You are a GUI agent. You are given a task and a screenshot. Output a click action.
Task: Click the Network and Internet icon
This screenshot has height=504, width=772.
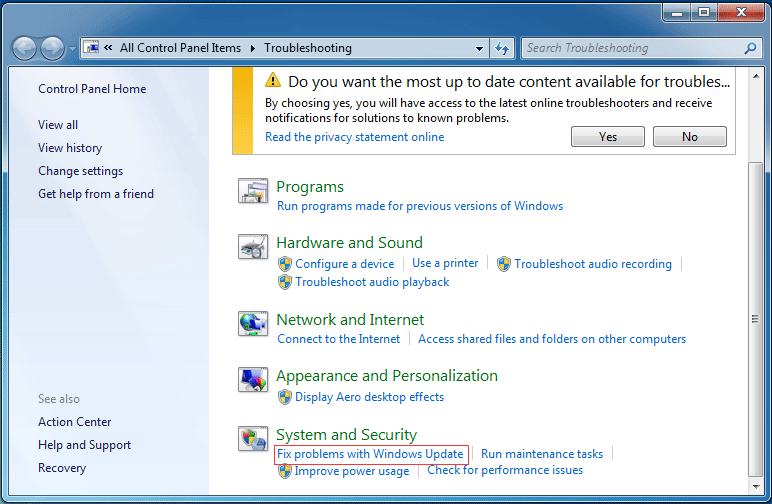(253, 324)
